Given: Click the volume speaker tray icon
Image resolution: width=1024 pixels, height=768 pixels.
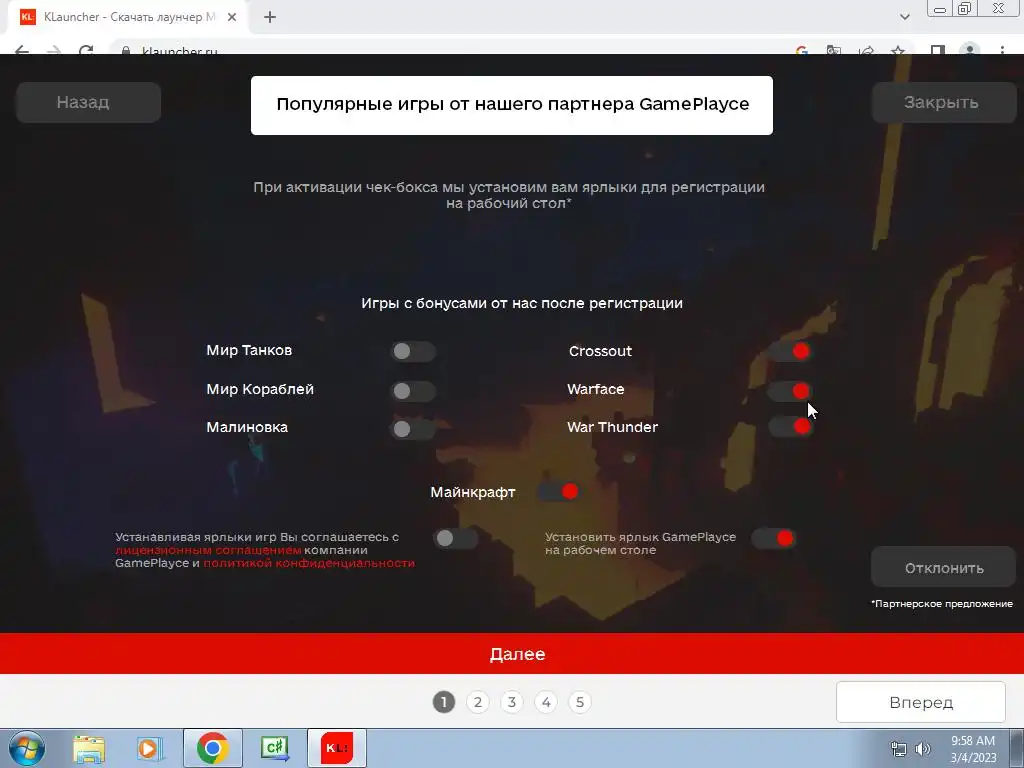Looking at the screenshot, I should pos(923,749).
